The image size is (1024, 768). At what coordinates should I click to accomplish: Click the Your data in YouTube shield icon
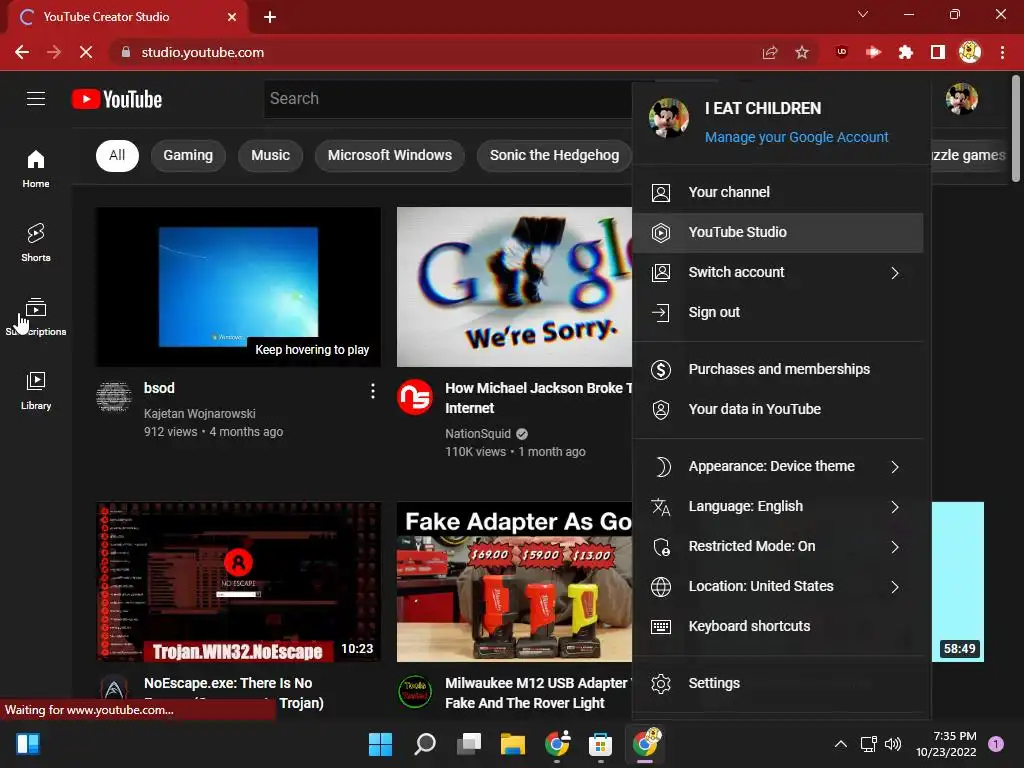(661, 409)
